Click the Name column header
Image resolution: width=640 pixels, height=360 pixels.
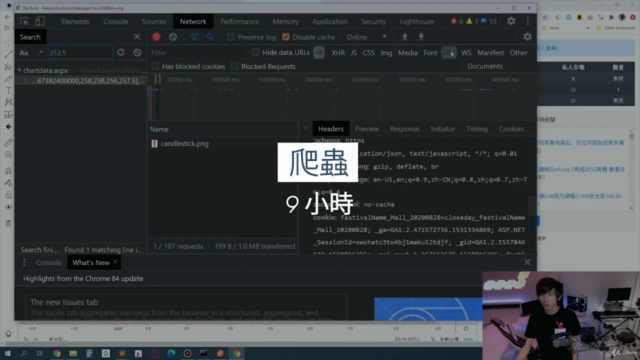coord(223,129)
